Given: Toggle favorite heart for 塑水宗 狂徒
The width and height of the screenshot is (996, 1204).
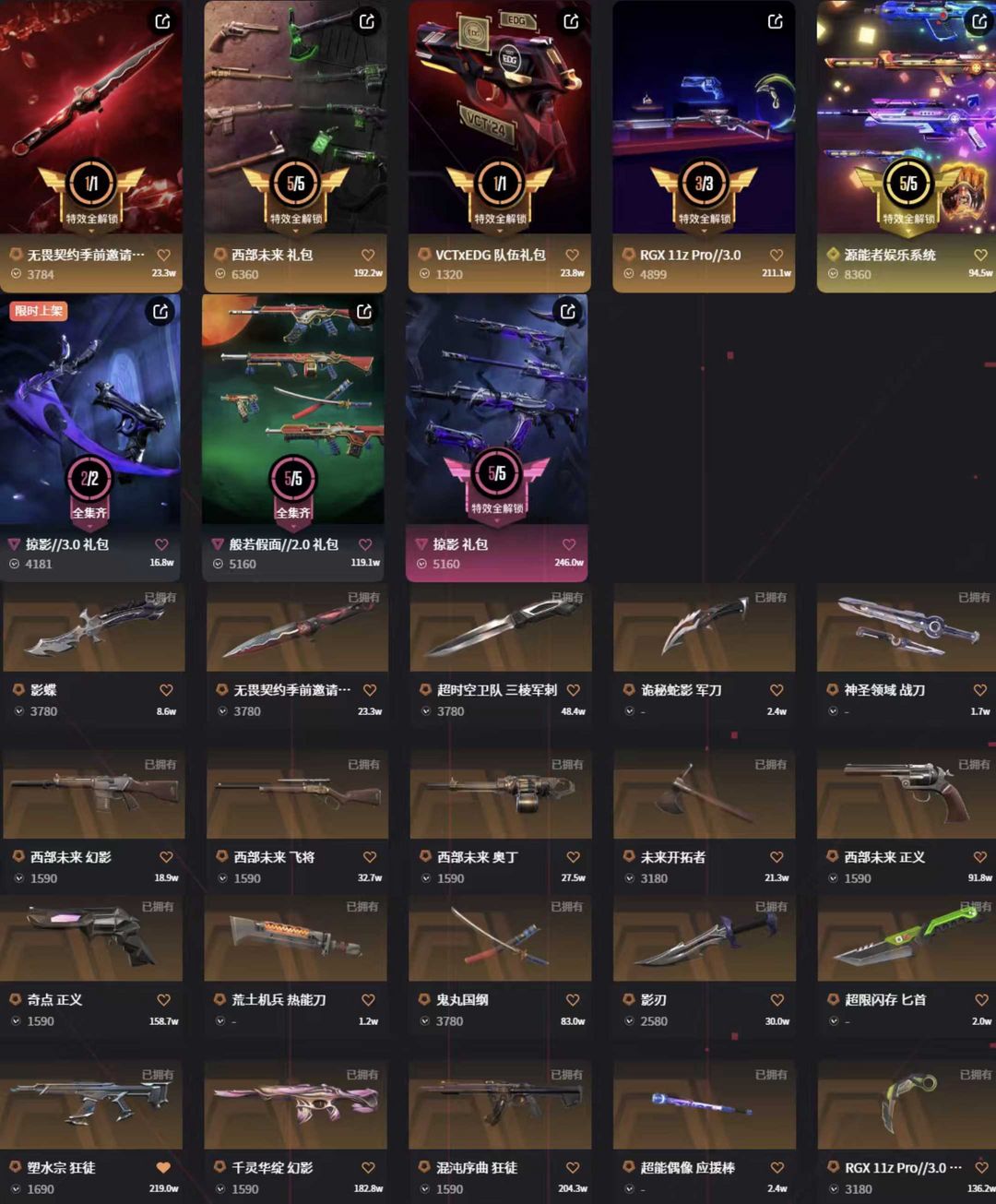Looking at the screenshot, I should (163, 1167).
